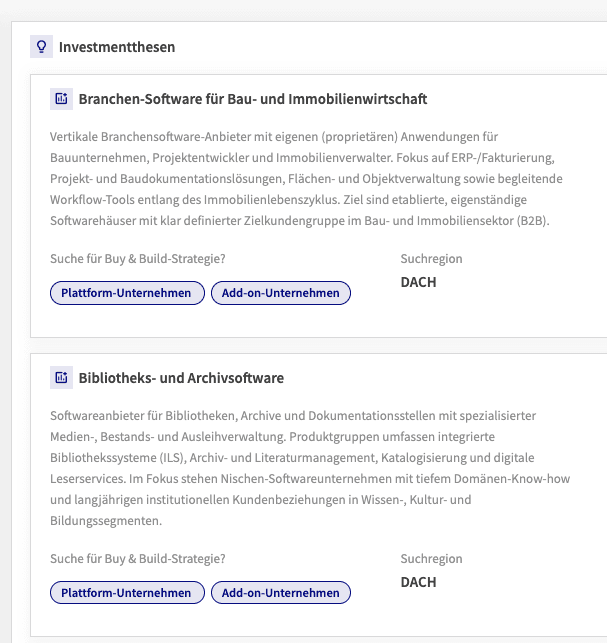Open the Bibliotheks- und Archivsoftware title

point(181,378)
